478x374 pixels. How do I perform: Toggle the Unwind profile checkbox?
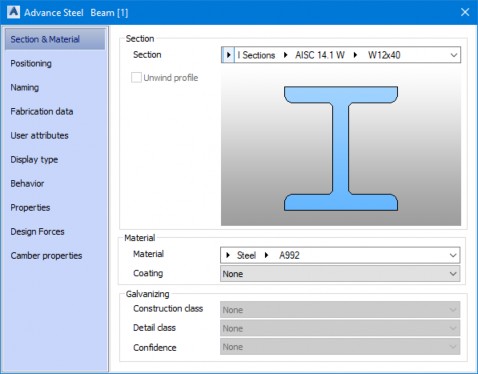tap(136, 78)
